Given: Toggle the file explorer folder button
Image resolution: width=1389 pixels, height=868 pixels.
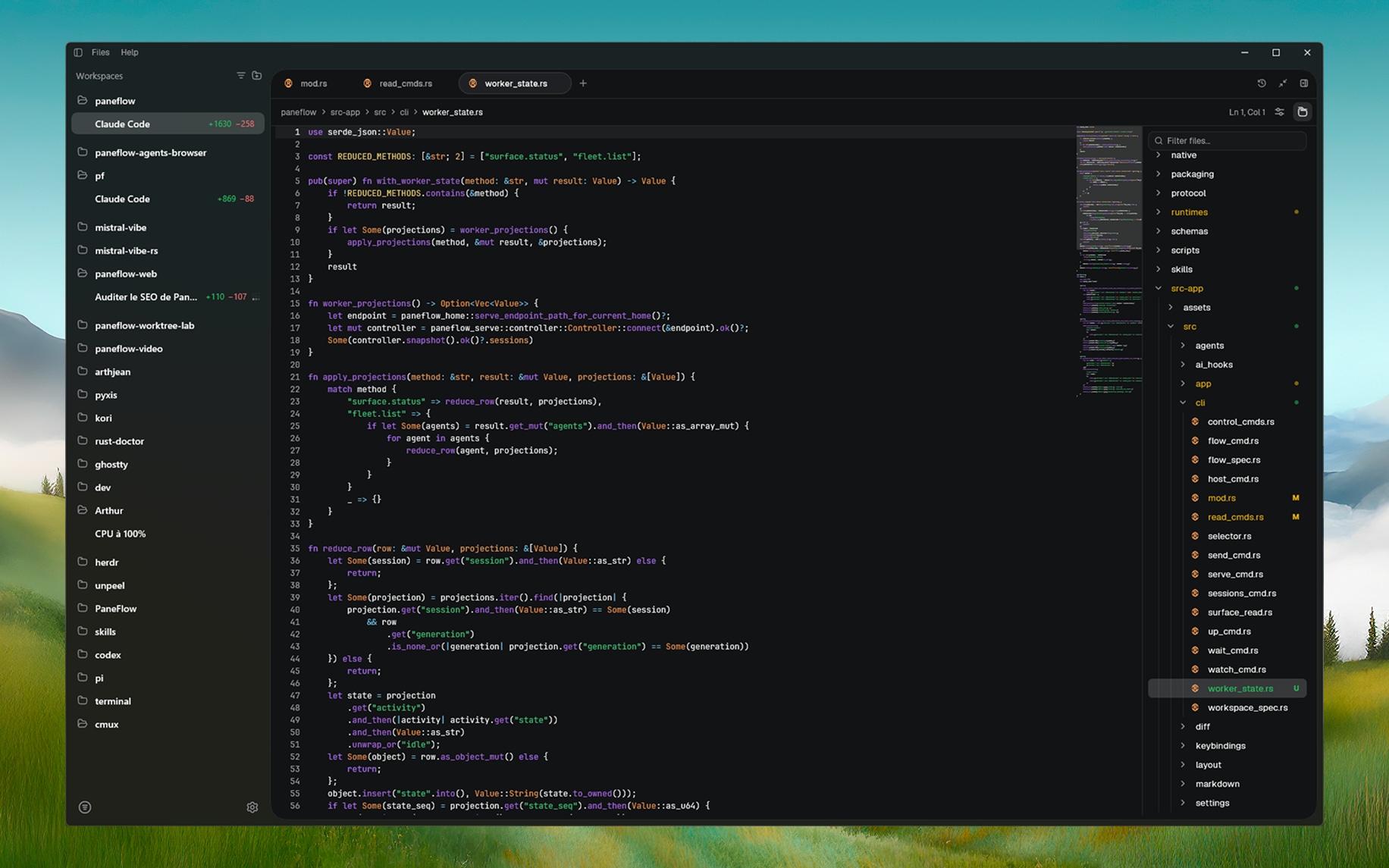Looking at the screenshot, I should 1303,112.
